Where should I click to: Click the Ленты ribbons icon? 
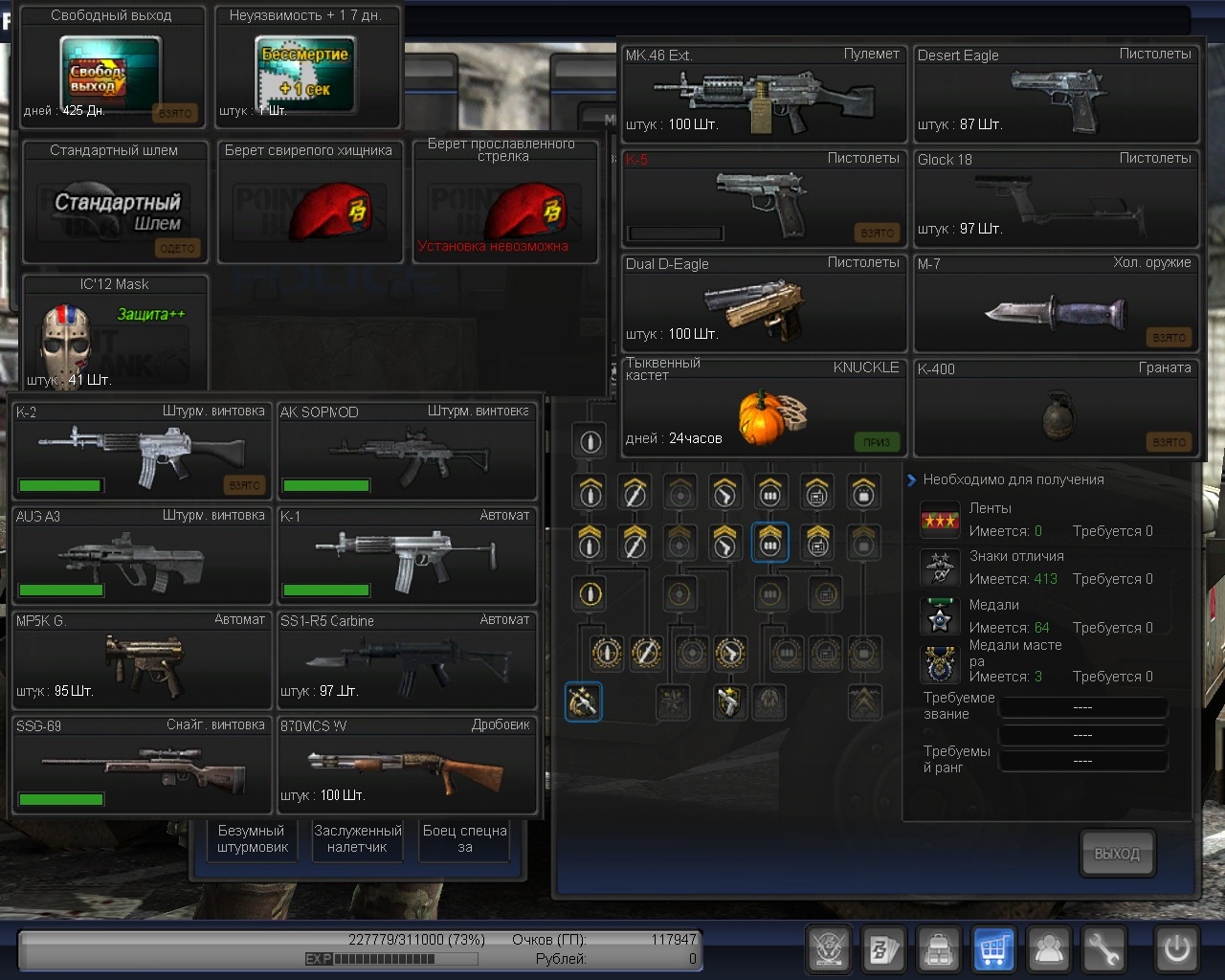940,520
